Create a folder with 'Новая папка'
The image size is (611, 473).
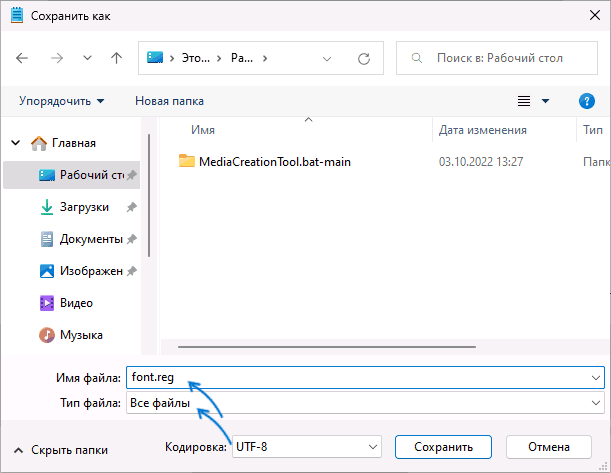coord(169,101)
